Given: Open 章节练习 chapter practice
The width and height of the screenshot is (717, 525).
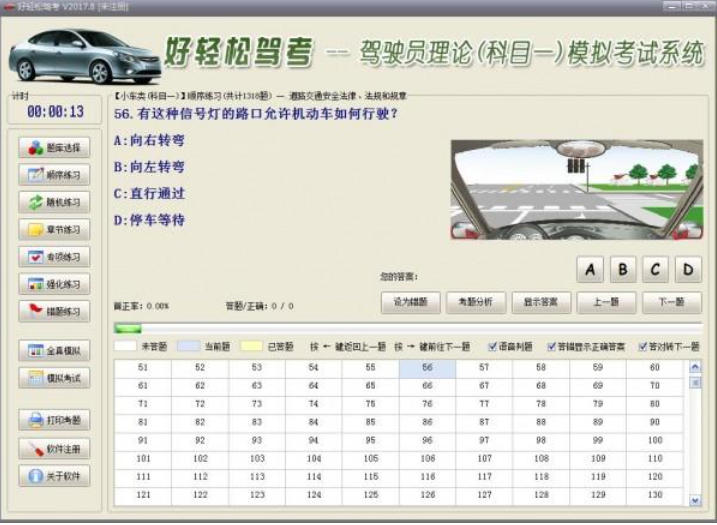Looking at the screenshot, I should pos(54,229).
